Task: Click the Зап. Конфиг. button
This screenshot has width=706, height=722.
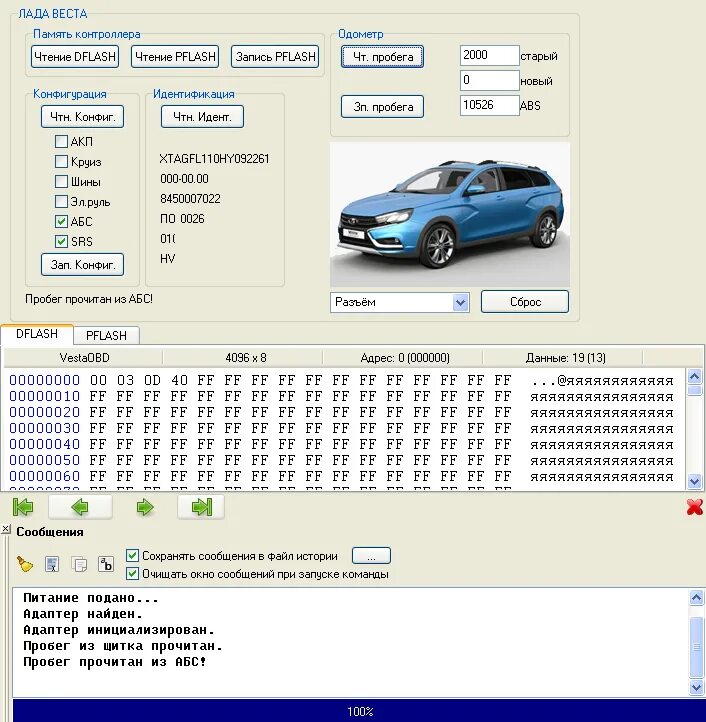Action: [82, 264]
